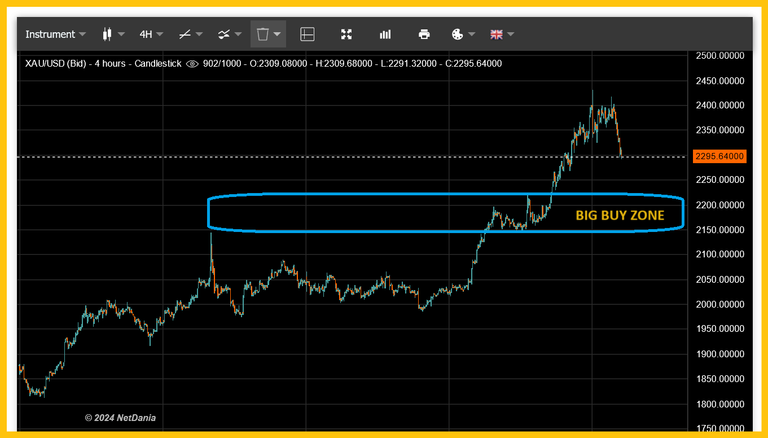
Task: Expand the arrow beside the trash icon
Action: point(277,34)
